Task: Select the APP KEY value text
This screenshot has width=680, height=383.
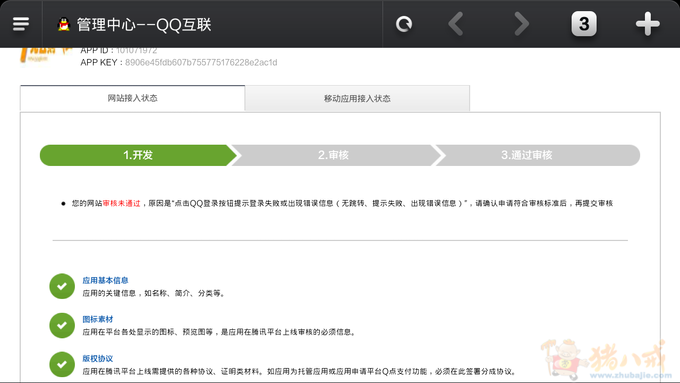Action: point(201,62)
